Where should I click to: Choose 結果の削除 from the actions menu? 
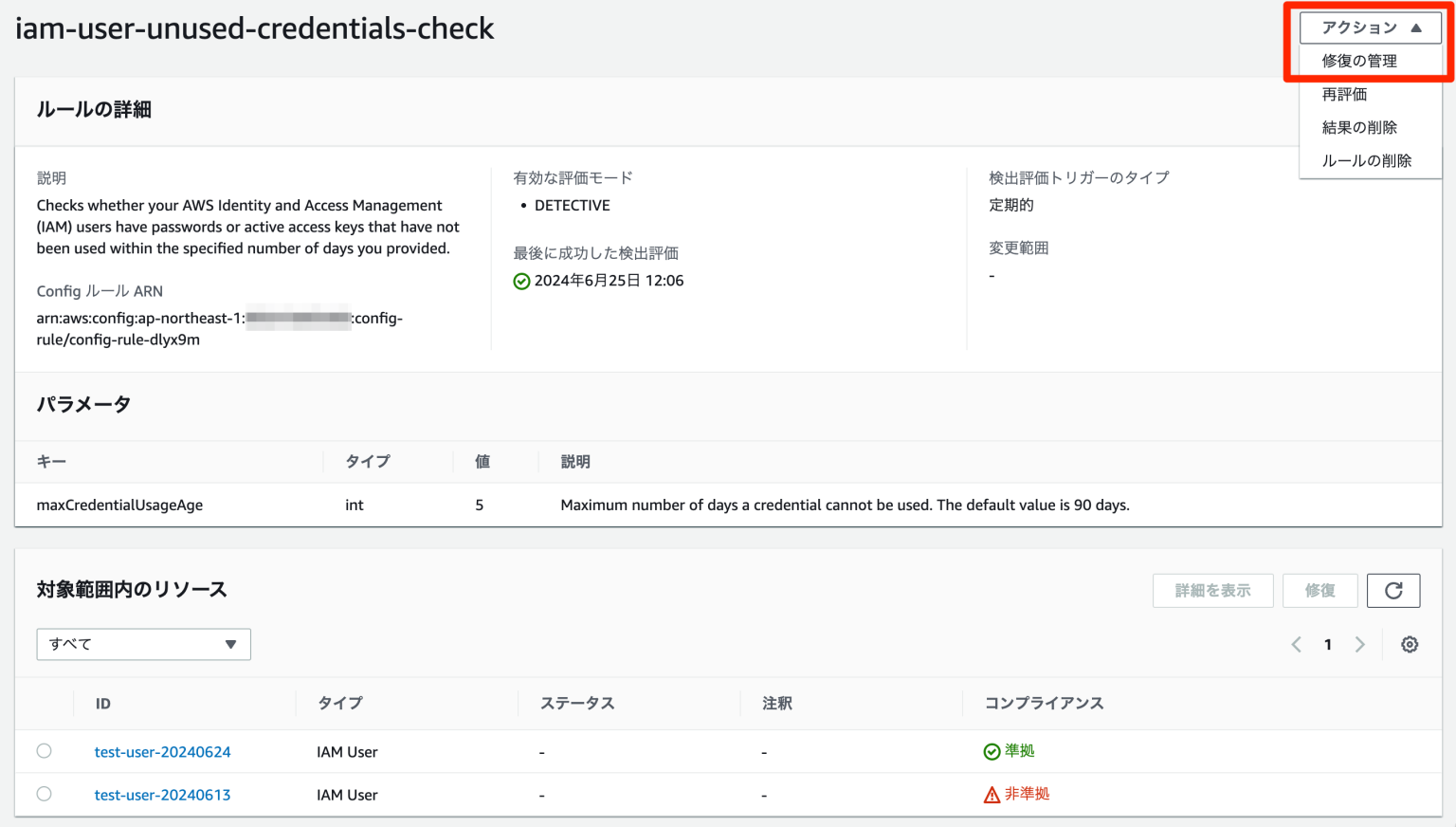(x=1359, y=127)
